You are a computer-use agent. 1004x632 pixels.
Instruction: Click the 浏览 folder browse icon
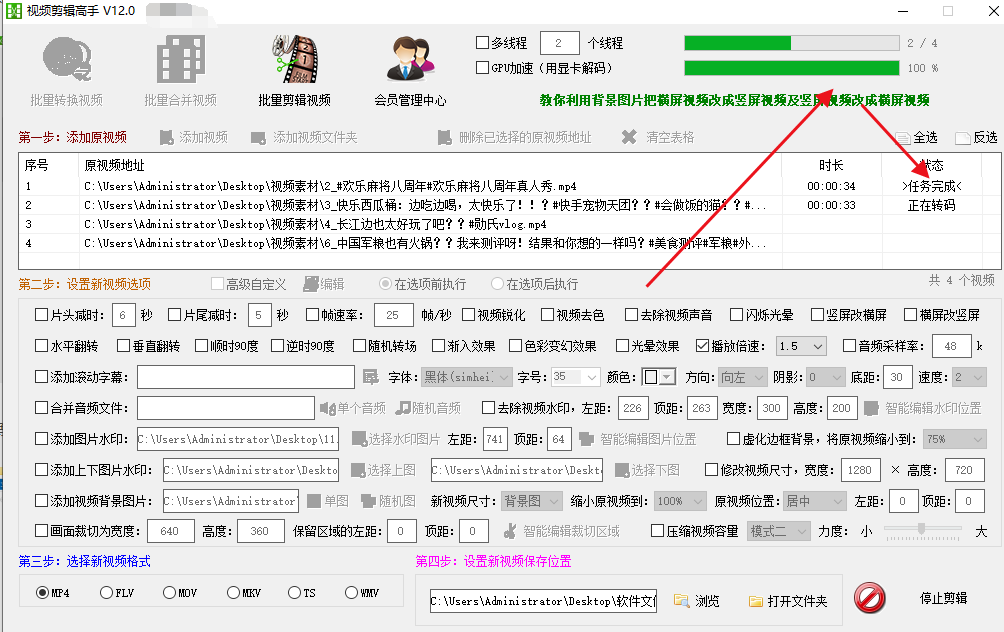[682, 601]
